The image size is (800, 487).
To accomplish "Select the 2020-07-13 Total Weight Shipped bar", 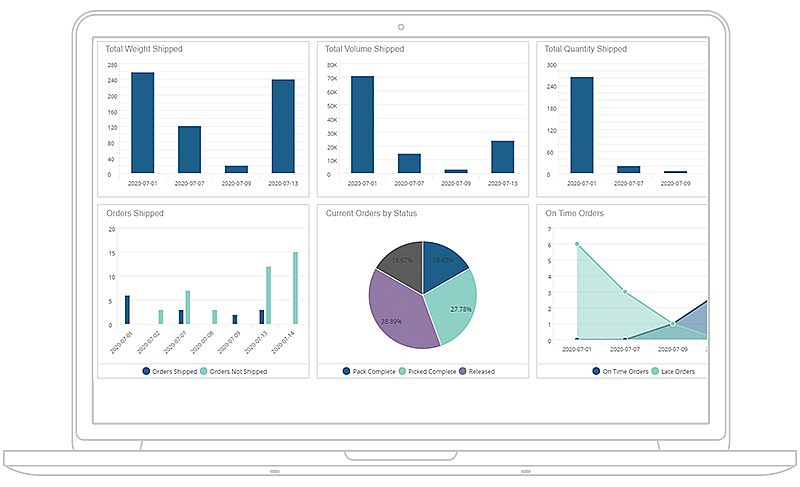I will [283, 127].
